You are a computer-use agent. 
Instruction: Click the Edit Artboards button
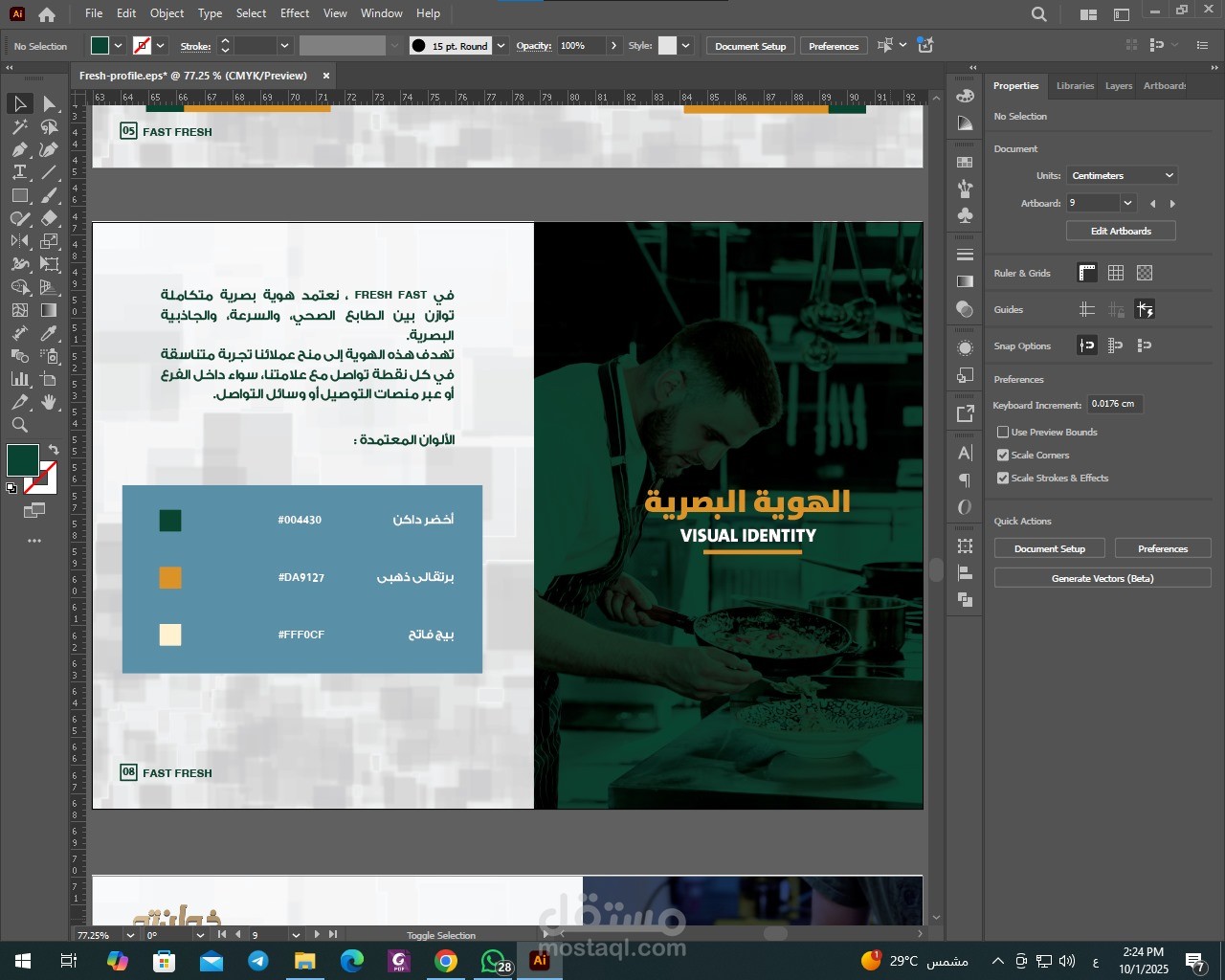coord(1121,231)
